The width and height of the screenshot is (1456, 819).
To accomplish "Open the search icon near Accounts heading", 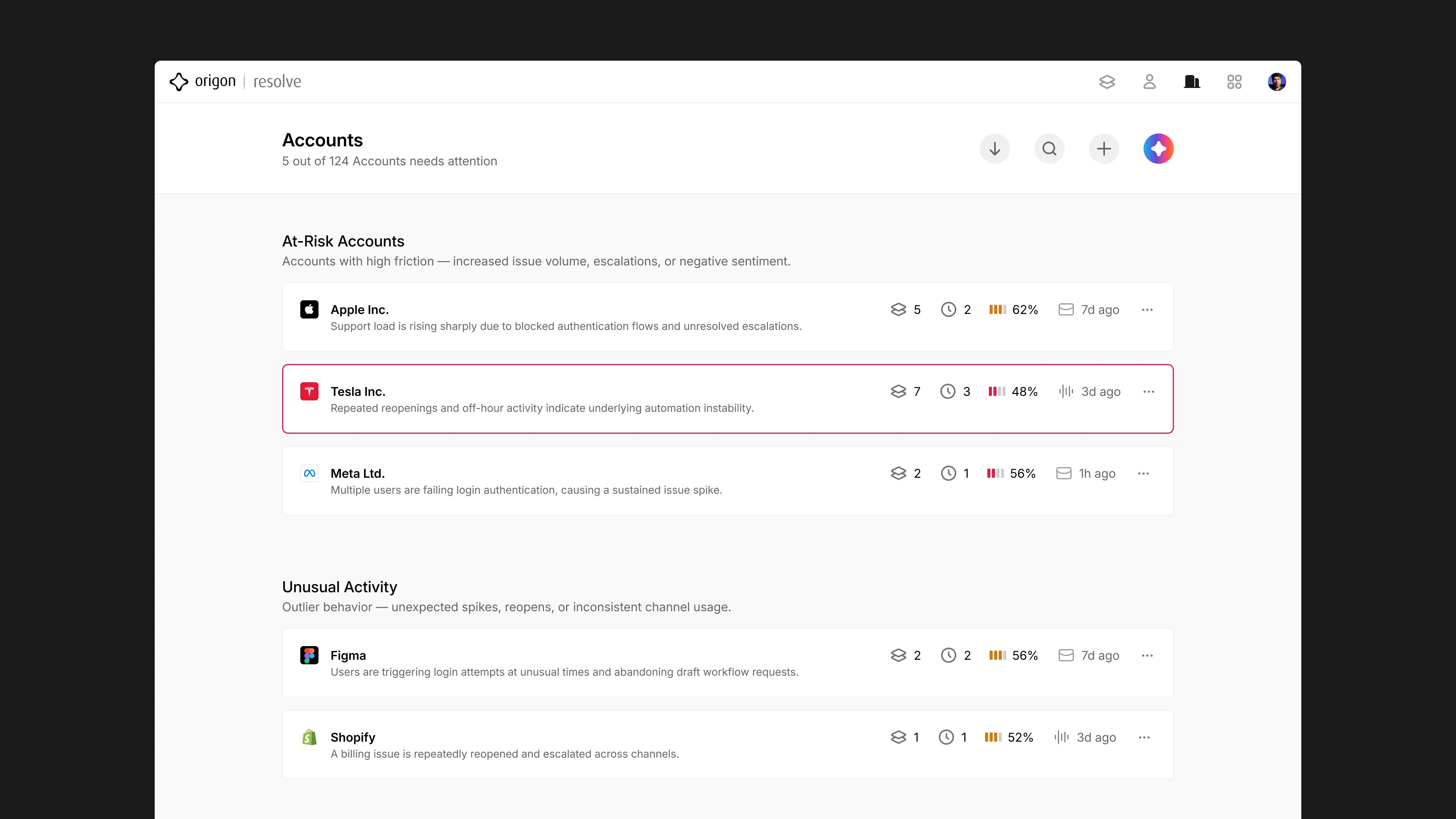I will (x=1049, y=148).
